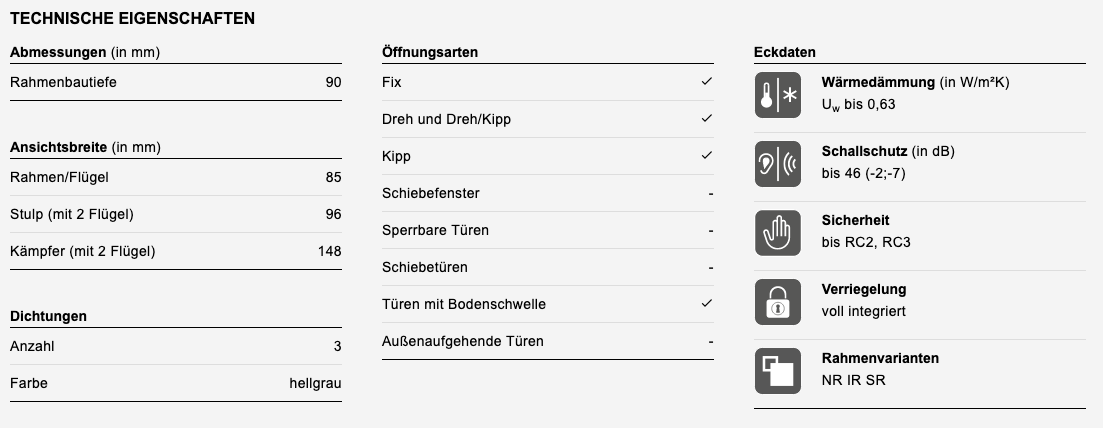
Task: Click the checkmark for Dreh und Dreh/Kipp
Action: click(x=707, y=119)
